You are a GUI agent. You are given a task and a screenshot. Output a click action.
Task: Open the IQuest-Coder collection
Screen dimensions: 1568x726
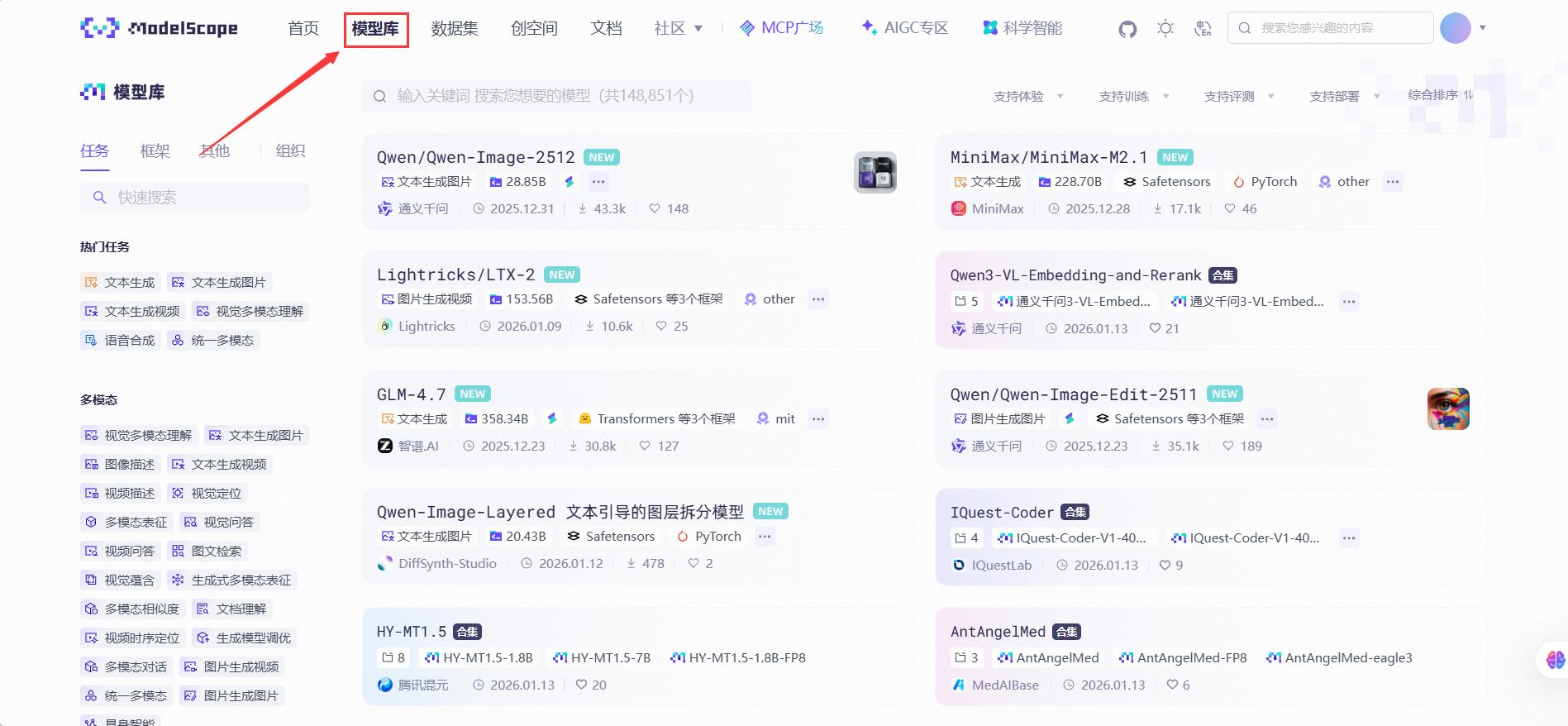[1002, 513]
